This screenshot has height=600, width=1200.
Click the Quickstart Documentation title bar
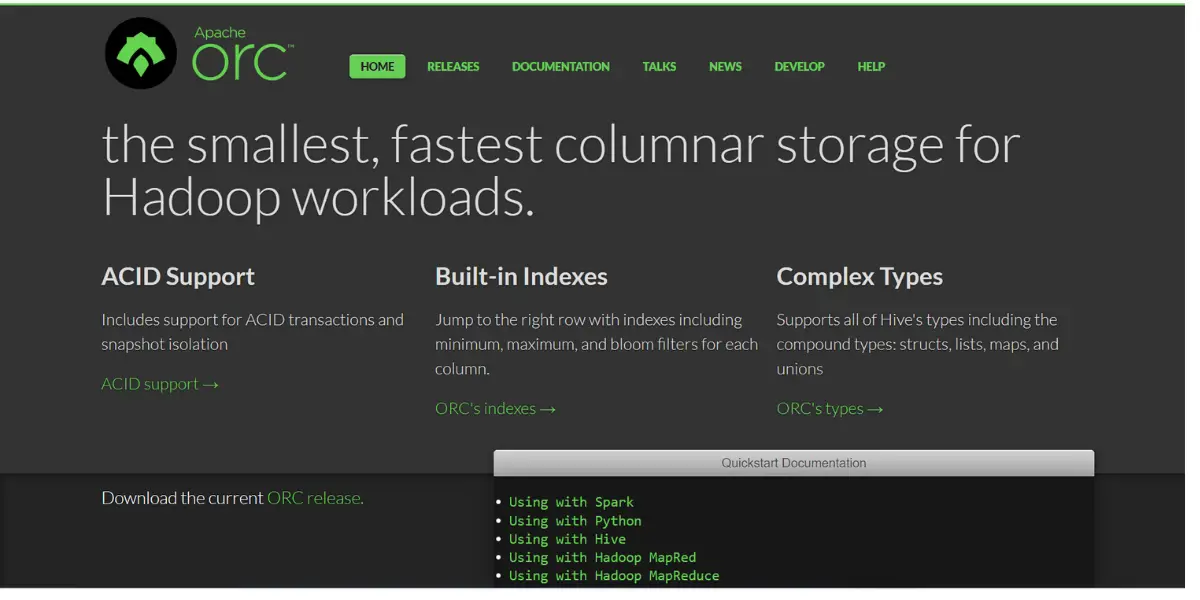click(794, 463)
